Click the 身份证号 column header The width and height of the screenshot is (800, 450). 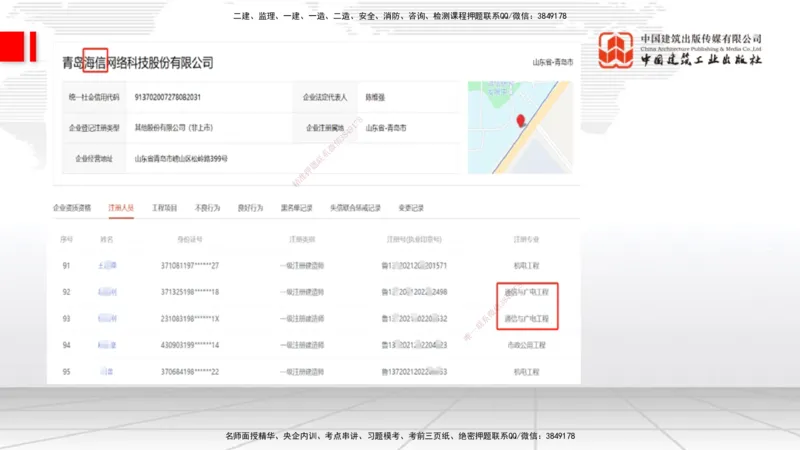click(x=190, y=239)
